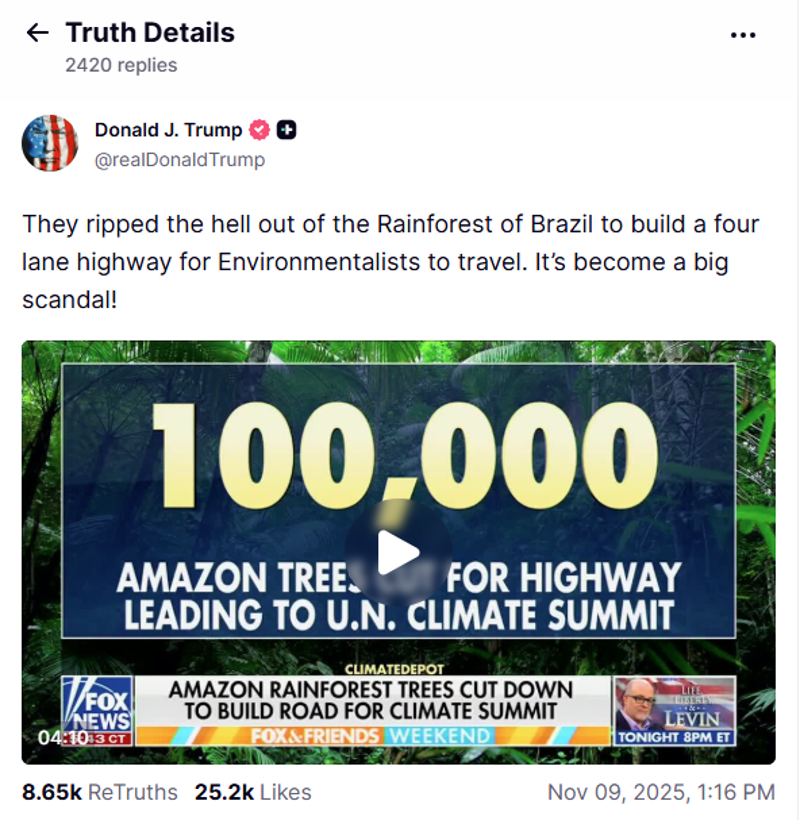Click the post text about Rainforest of Brazil
800x820 pixels.
pyautogui.click(x=390, y=261)
